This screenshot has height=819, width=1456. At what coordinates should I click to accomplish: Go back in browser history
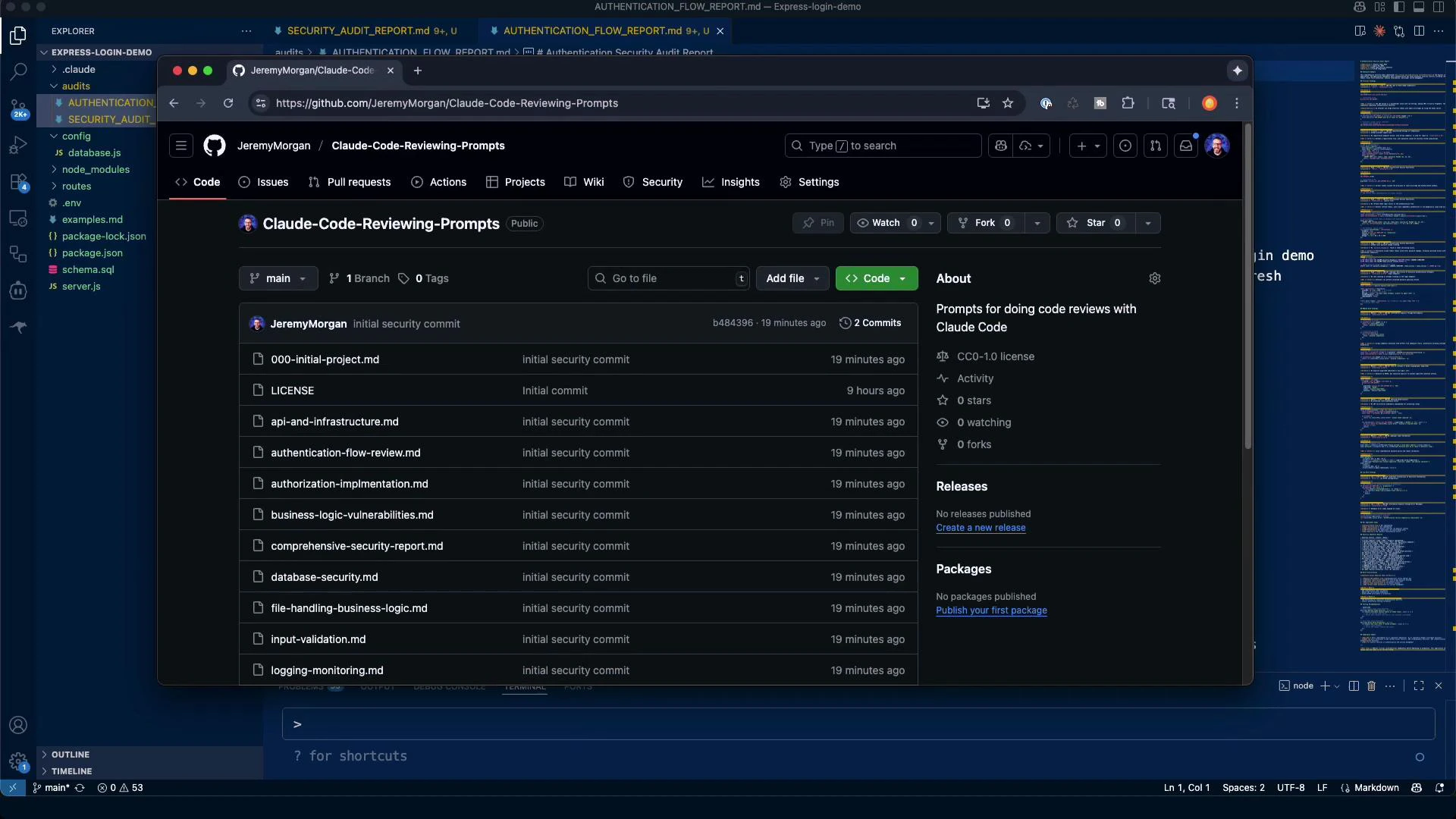[174, 103]
